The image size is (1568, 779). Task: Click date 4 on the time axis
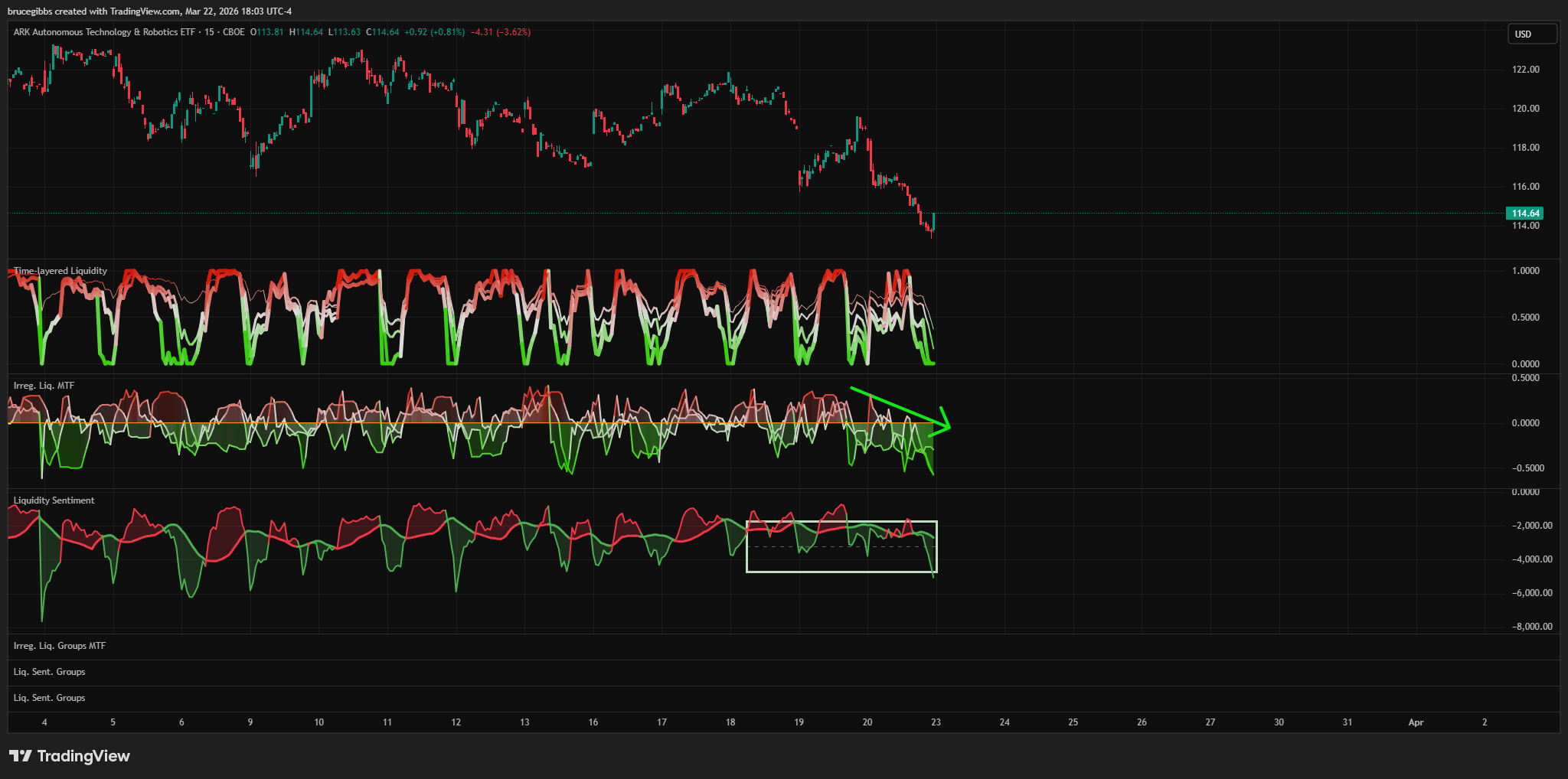44,722
